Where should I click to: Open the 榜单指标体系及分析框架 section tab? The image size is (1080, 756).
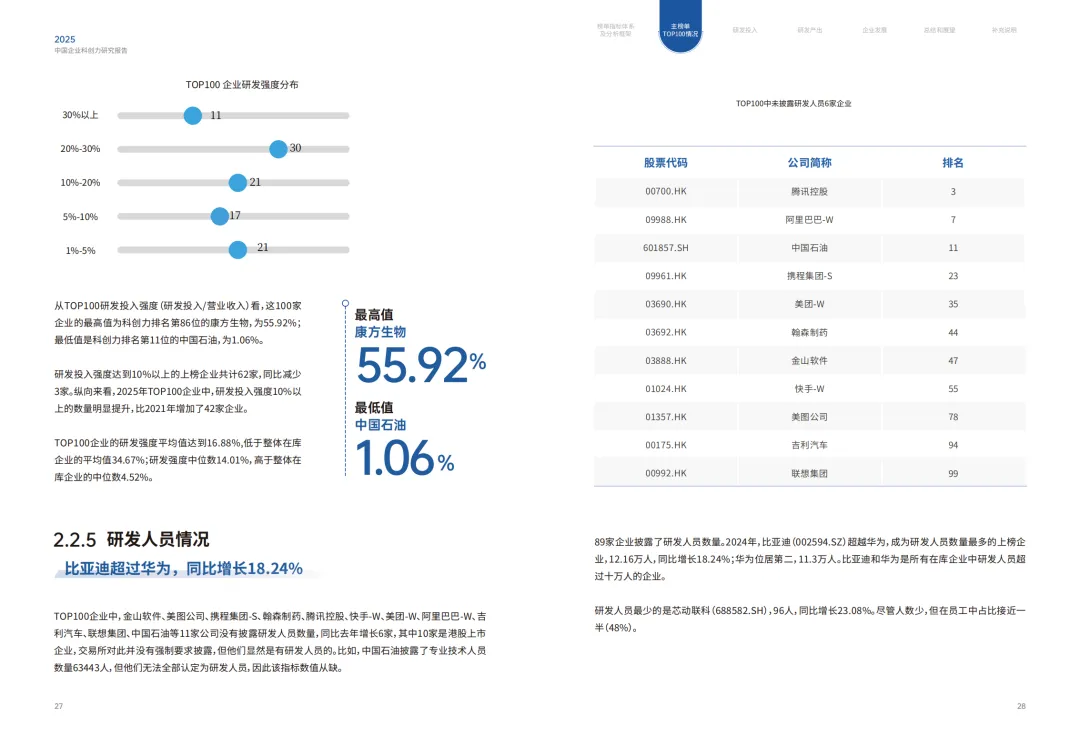(615, 30)
